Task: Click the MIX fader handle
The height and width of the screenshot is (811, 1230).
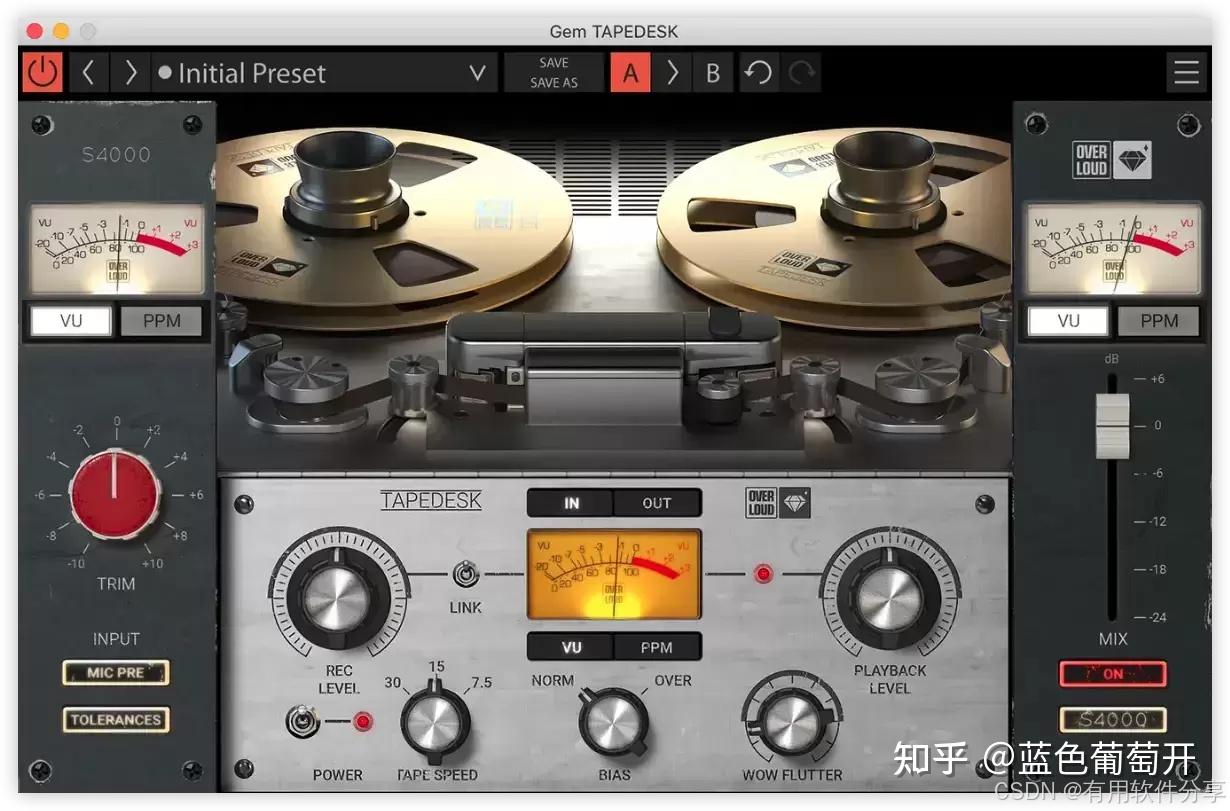Action: point(1112,426)
